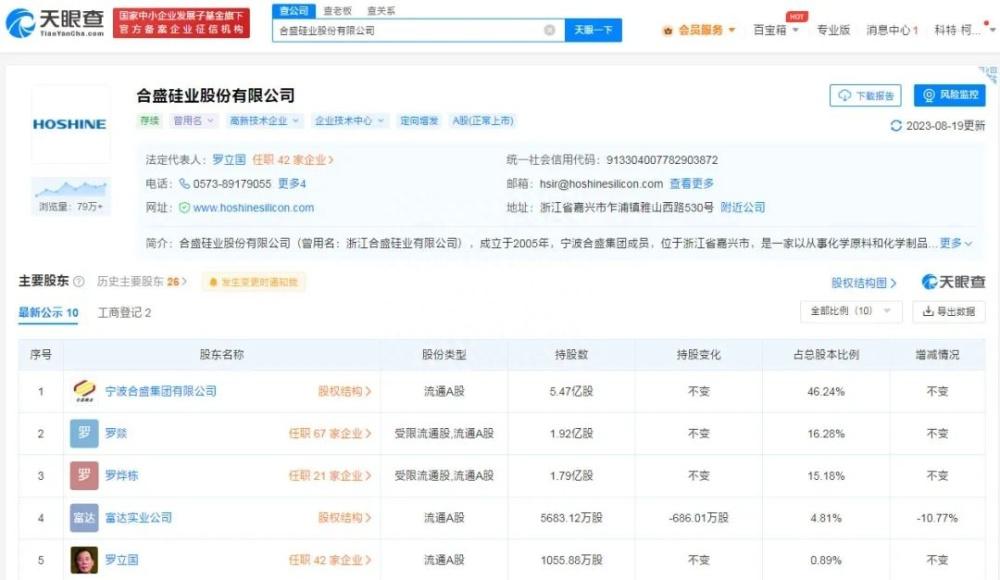This screenshot has height=580, width=1000.
Task: Expand the company summary with 更多
Action: tap(956, 243)
